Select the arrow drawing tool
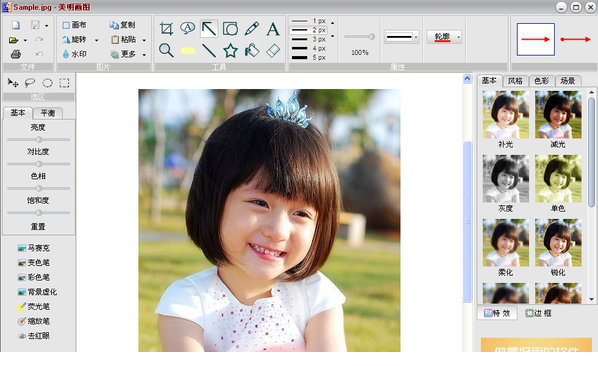This screenshot has height=366, width=598. point(209,29)
